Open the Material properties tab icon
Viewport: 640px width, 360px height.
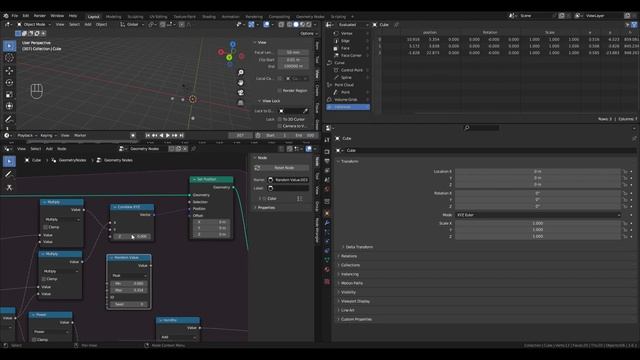(x=327, y=269)
